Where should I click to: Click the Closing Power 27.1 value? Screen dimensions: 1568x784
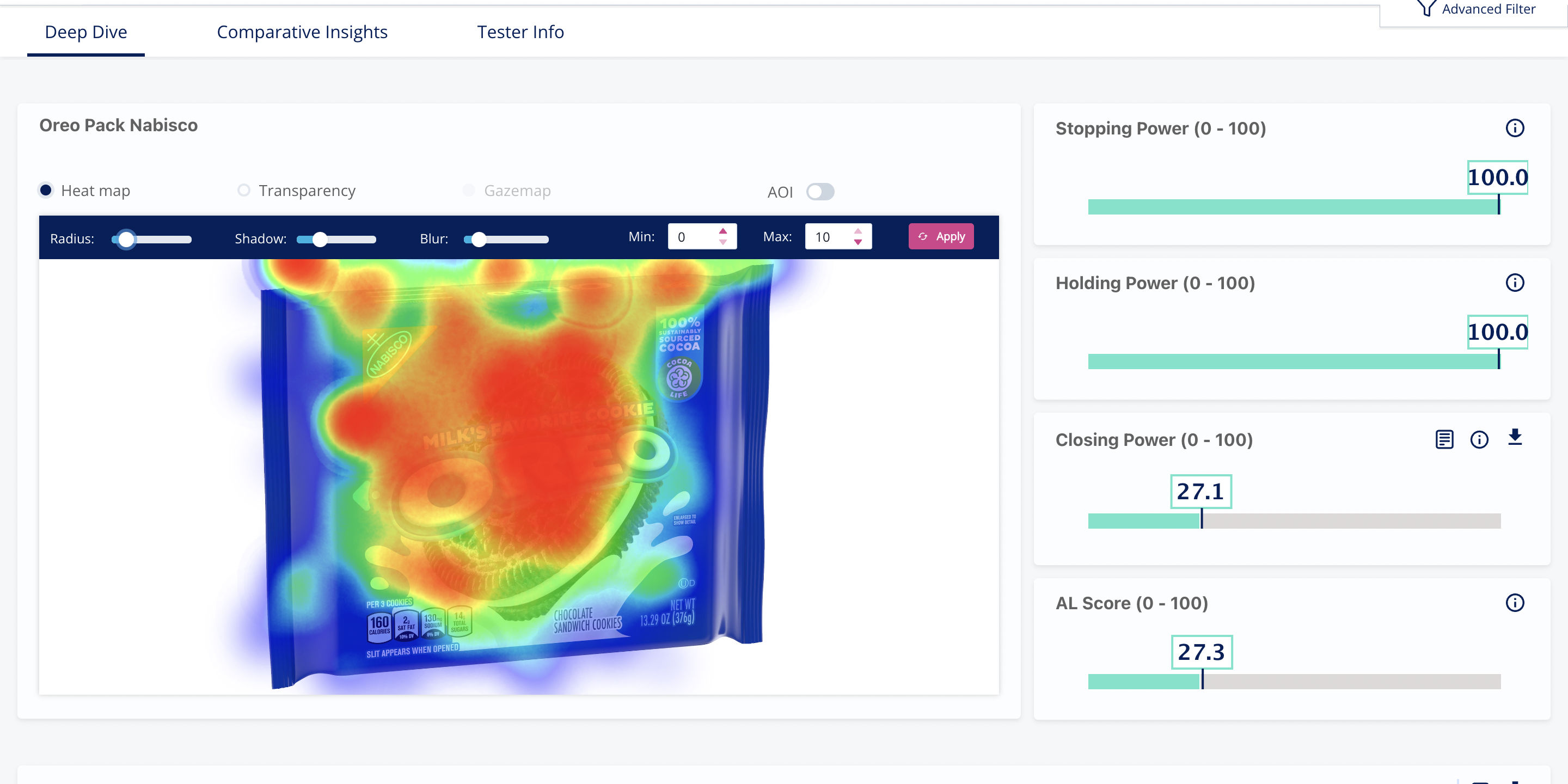coord(1201,492)
